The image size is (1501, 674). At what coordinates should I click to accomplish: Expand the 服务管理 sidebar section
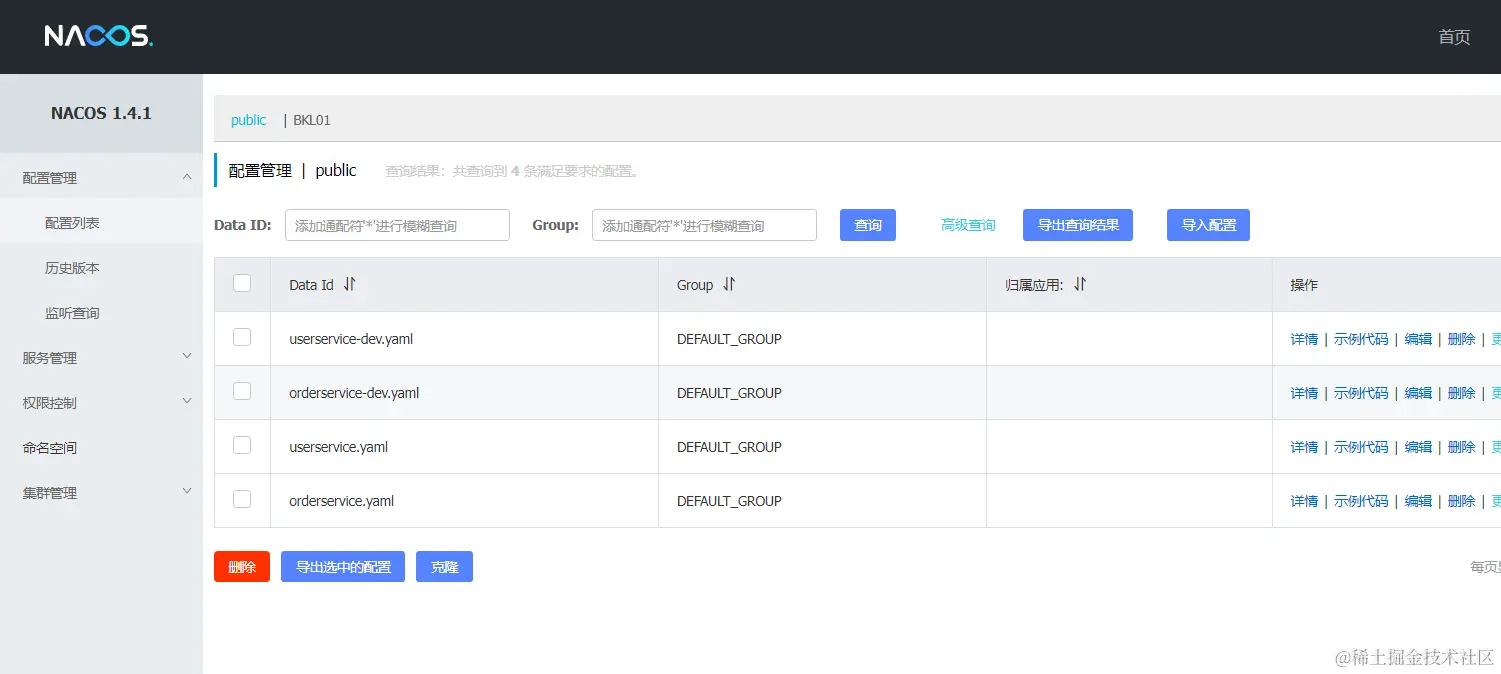point(101,357)
